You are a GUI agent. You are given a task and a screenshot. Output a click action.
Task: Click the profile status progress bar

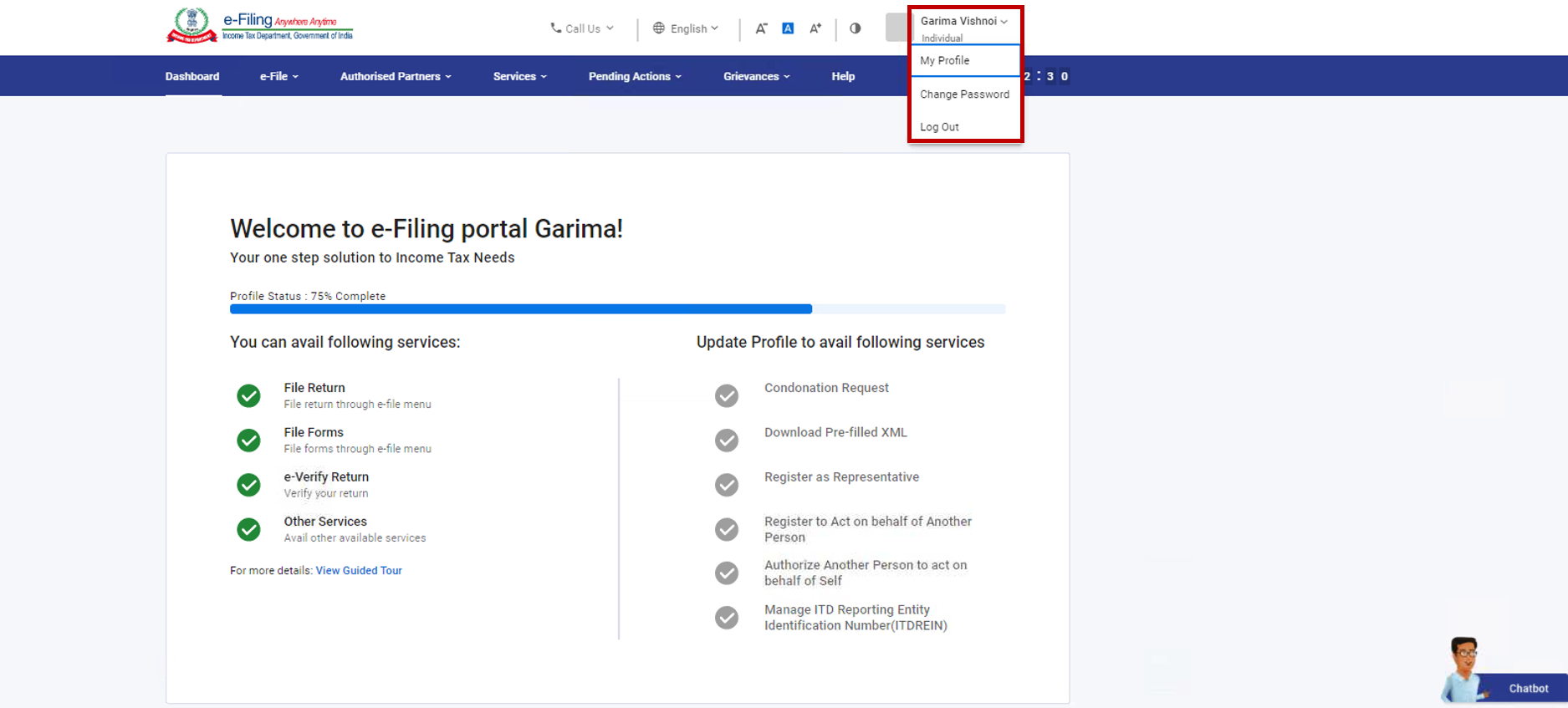pos(617,309)
